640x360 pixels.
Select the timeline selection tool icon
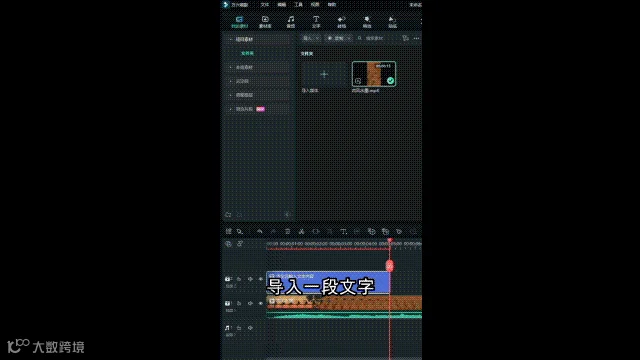tap(240, 231)
